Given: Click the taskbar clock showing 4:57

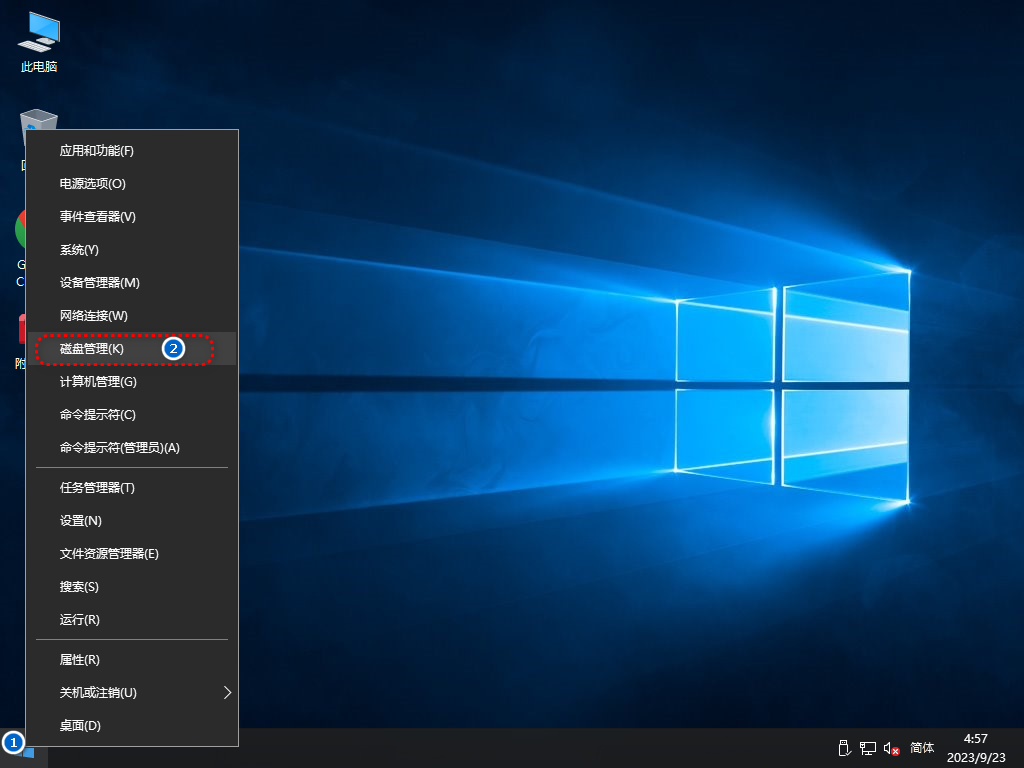Looking at the screenshot, I should (x=974, y=747).
